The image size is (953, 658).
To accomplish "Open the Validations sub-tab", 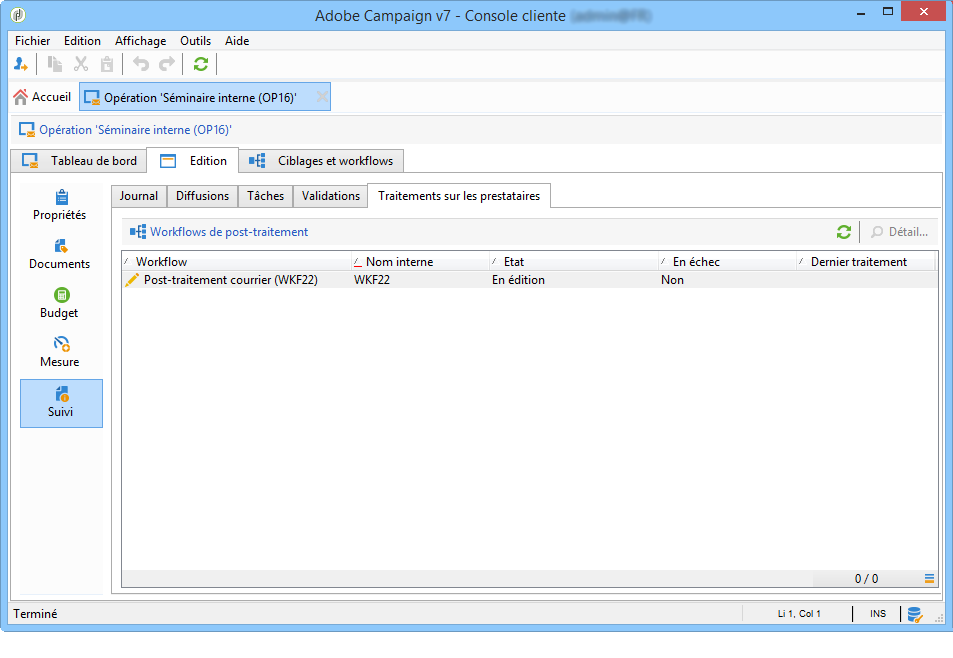I will 331,196.
